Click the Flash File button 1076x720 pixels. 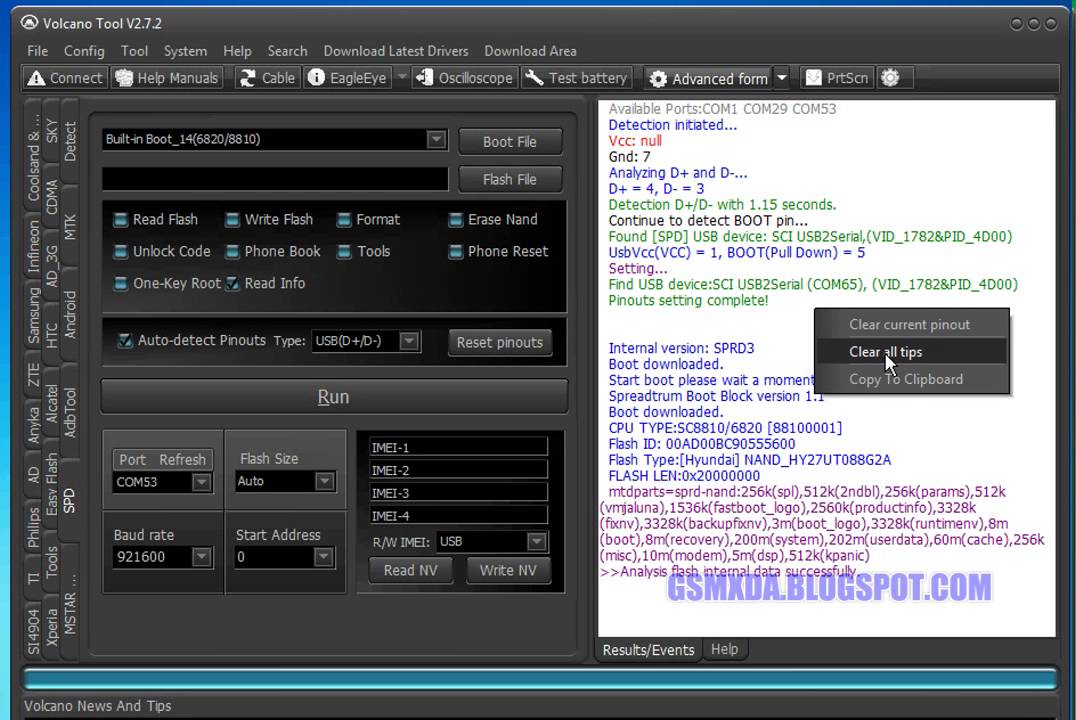click(x=510, y=180)
